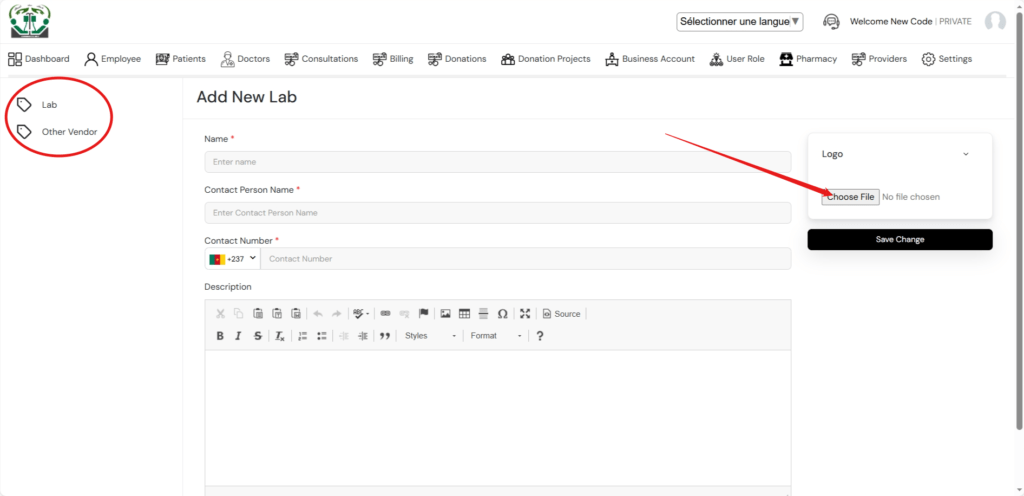Click the anchor flag icon
Viewport: 1024px width, 496px height.
click(423, 314)
